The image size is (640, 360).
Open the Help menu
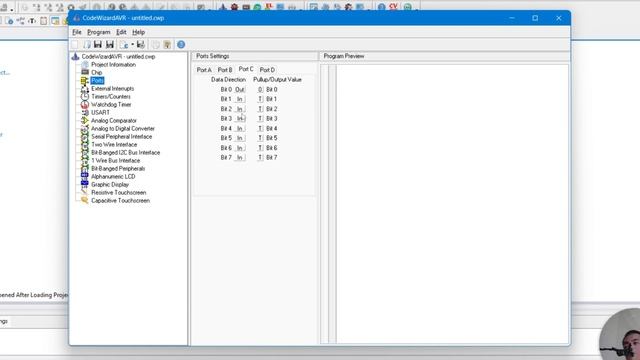pyautogui.click(x=139, y=32)
